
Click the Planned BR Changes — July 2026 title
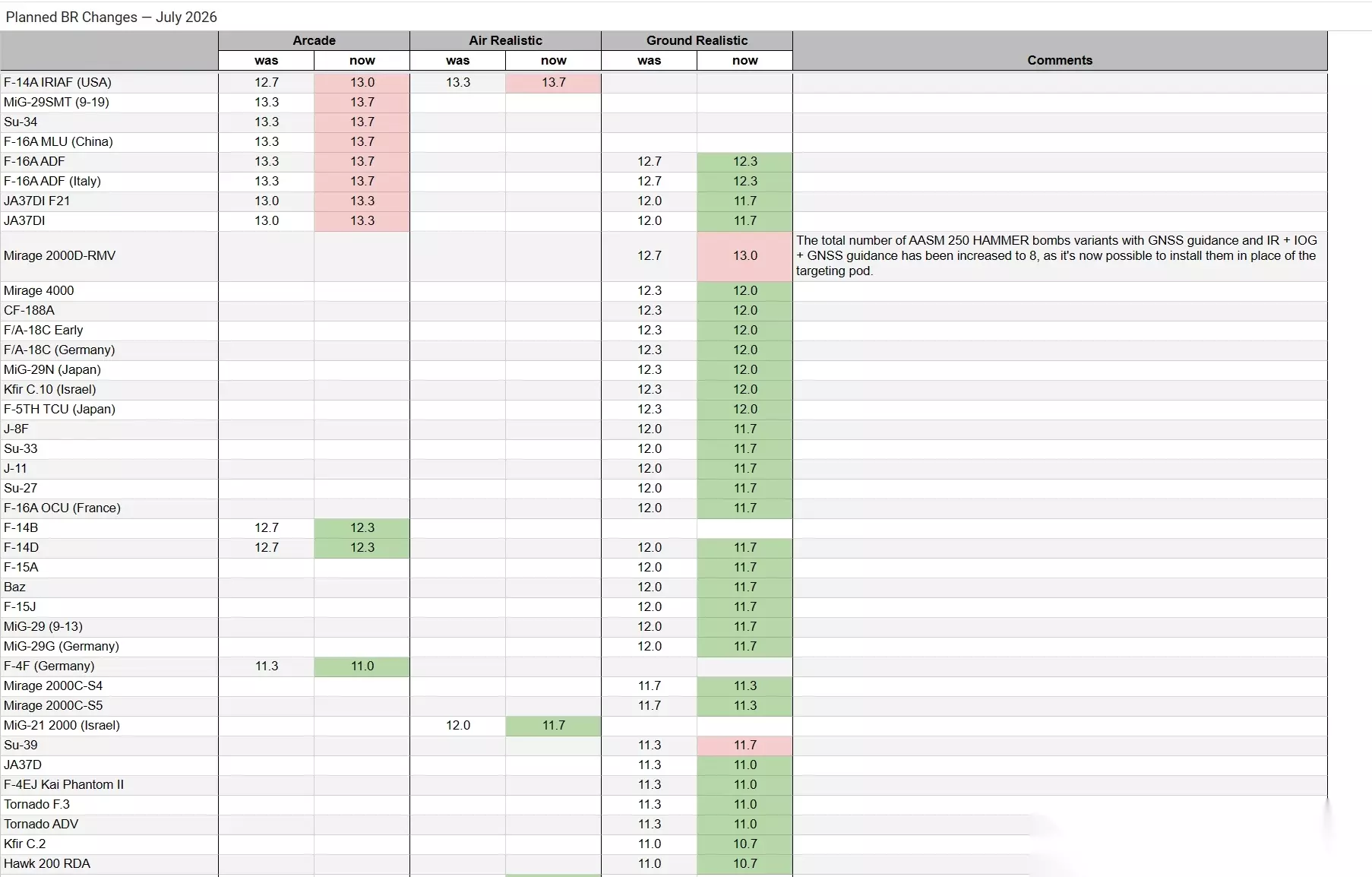click(111, 17)
